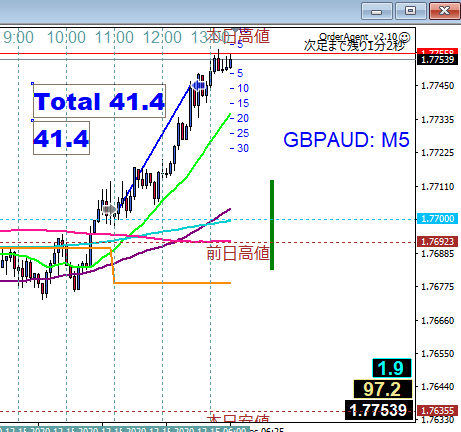Minimize the chart window
The height and width of the screenshot is (432, 461).
377,12
